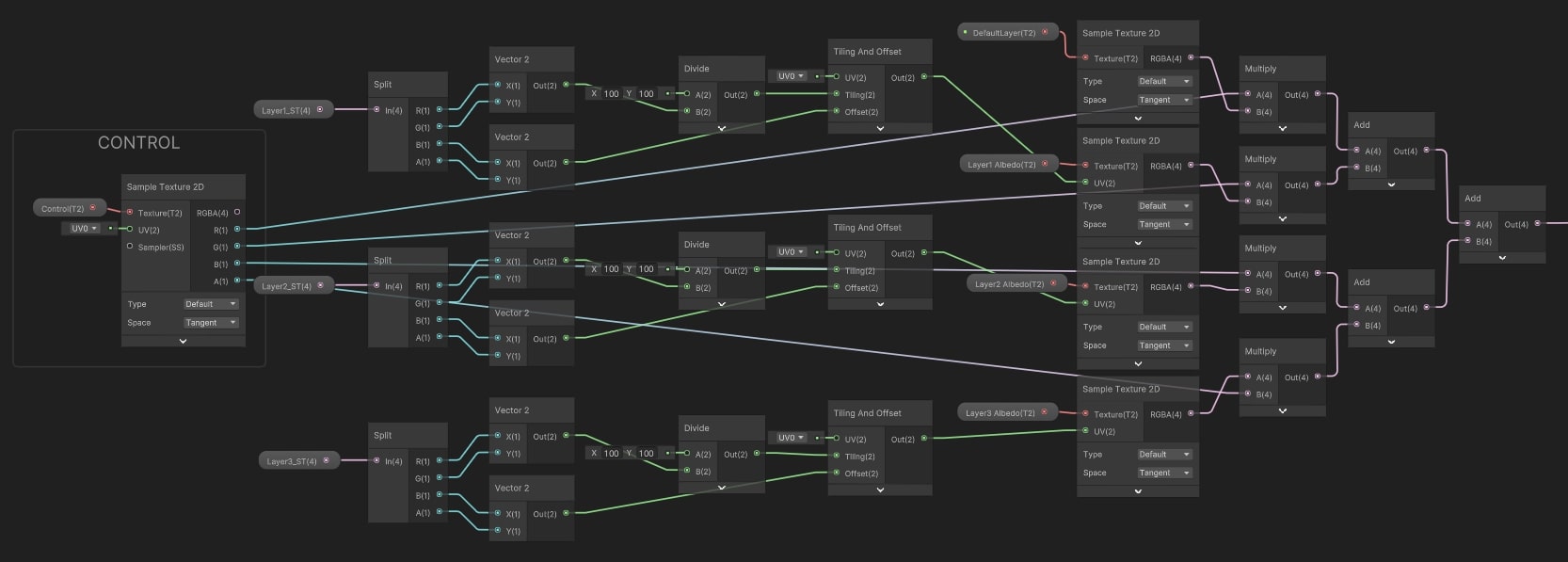The width and height of the screenshot is (1568, 562).
Task: Click Out(4) port of the rightmost Add node
Action: pyautogui.click(x=1537, y=224)
